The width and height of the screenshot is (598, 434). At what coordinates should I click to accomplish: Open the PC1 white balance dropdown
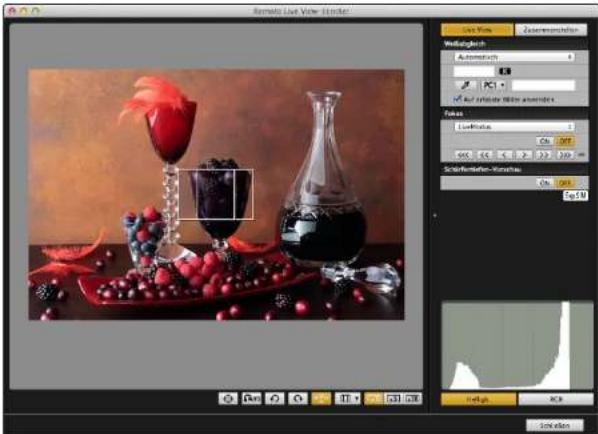tap(494, 85)
